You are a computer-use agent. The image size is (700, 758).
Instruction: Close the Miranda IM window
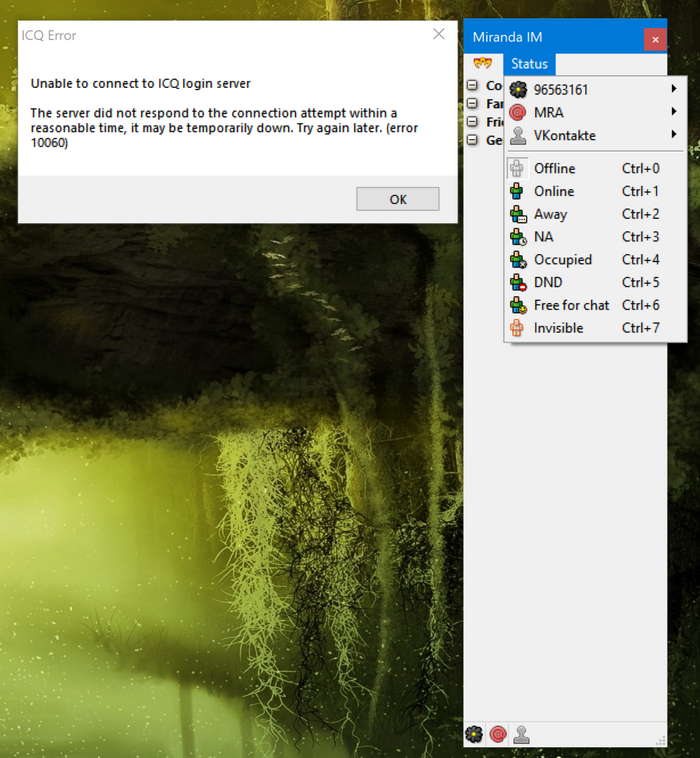(x=655, y=39)
